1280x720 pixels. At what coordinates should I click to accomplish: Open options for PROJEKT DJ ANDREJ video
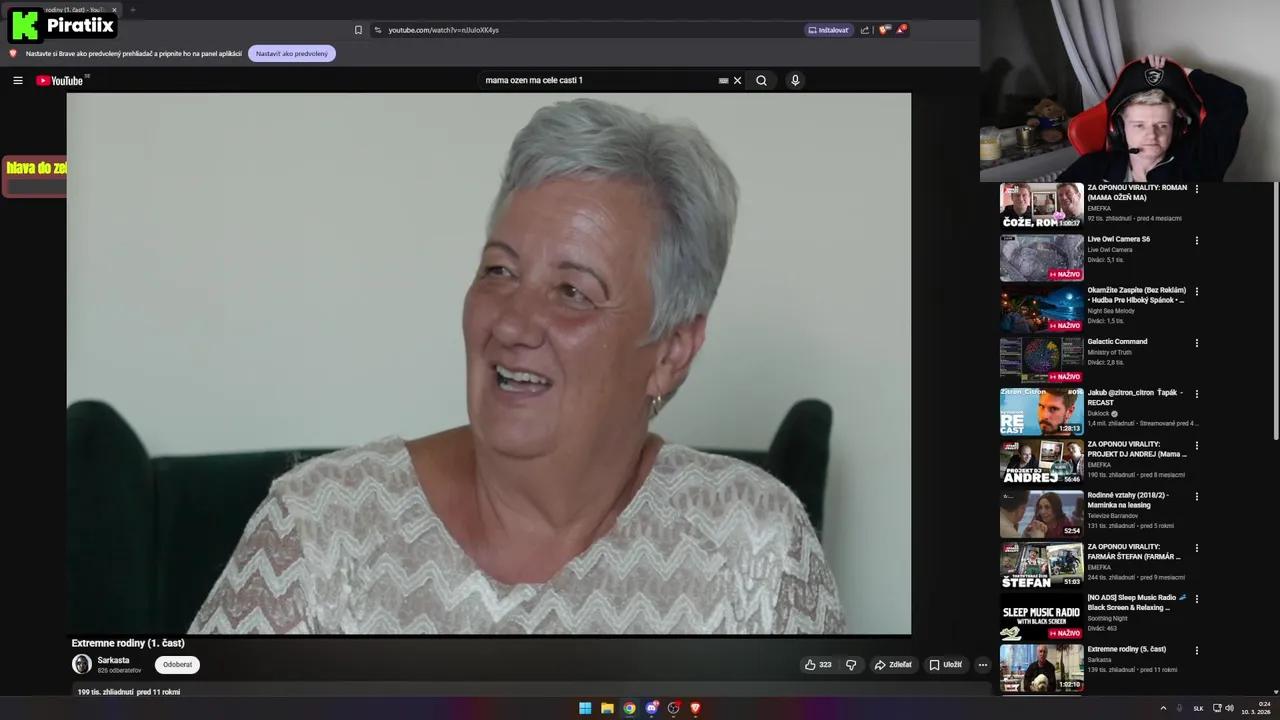click(x=1196, y=445)
